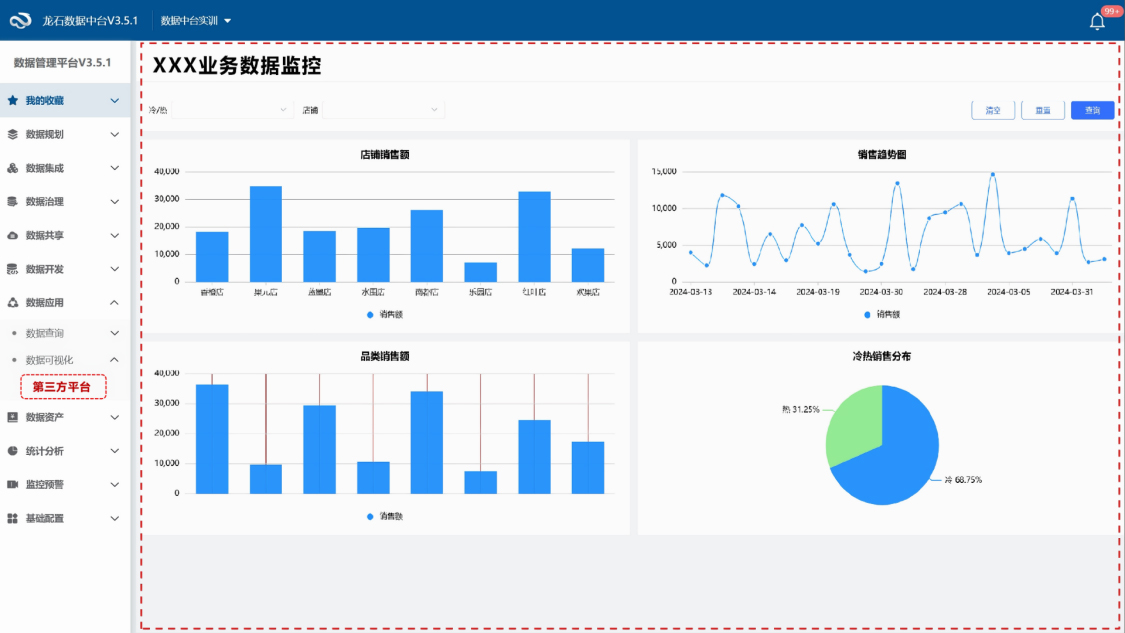Click the camera icon beside 监控预警
The width and height of the screenshot is (1125, 633).
(12, 484)
